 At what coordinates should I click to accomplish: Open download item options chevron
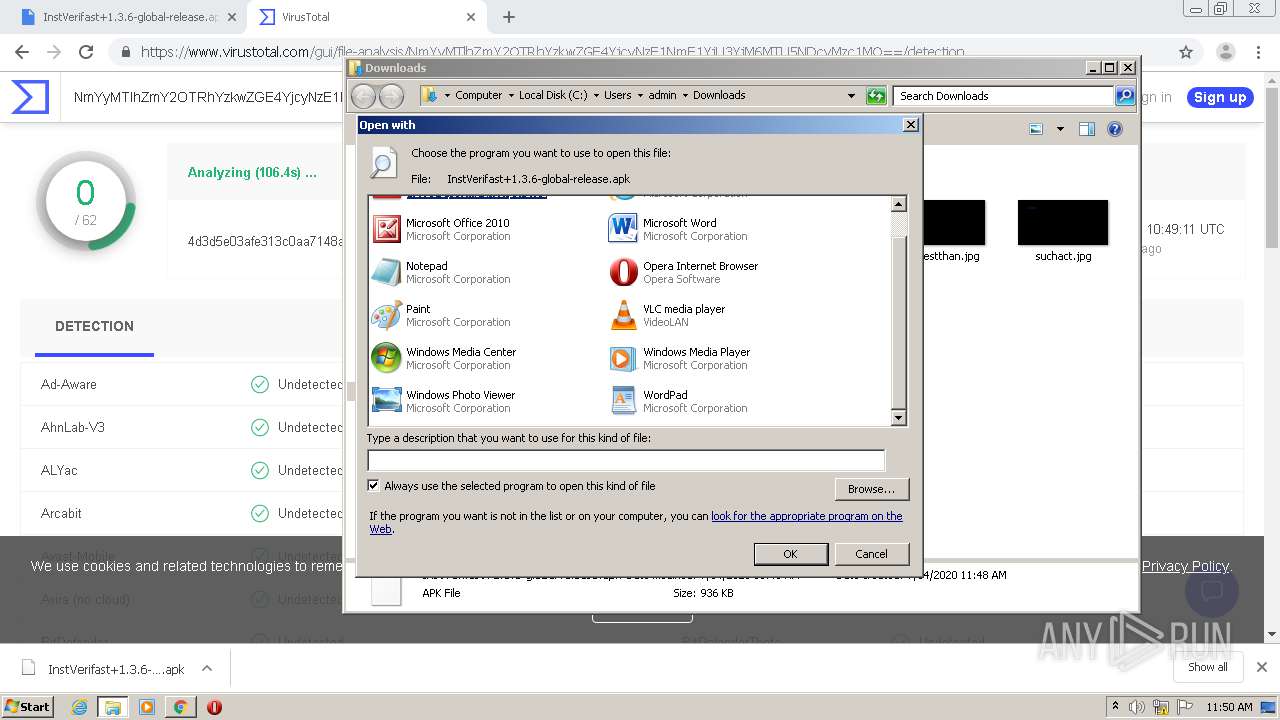207,669
